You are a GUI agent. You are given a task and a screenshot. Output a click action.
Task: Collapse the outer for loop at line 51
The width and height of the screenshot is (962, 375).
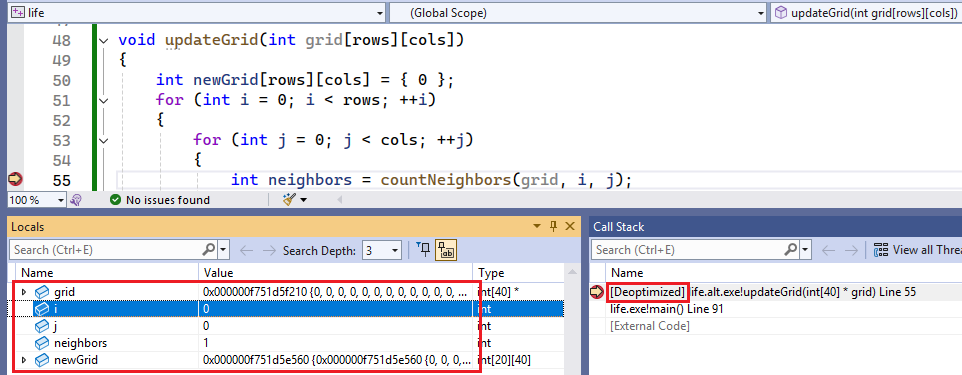tap(104, 100)
